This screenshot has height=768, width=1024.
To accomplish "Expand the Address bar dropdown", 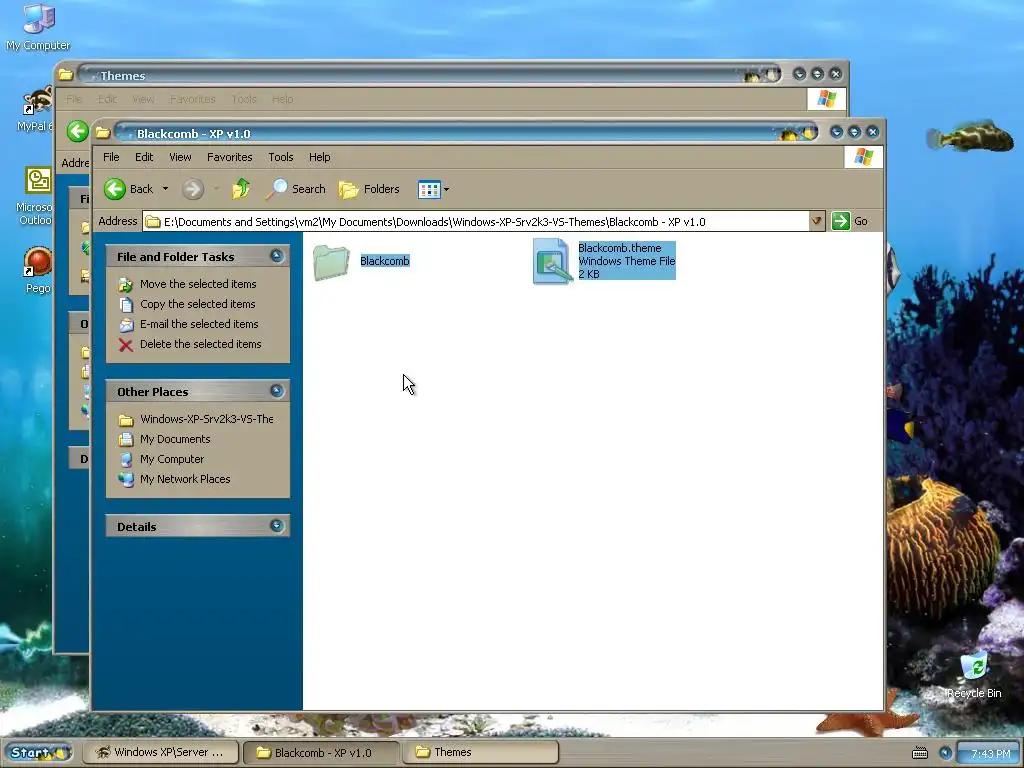I will click(816, 221).
